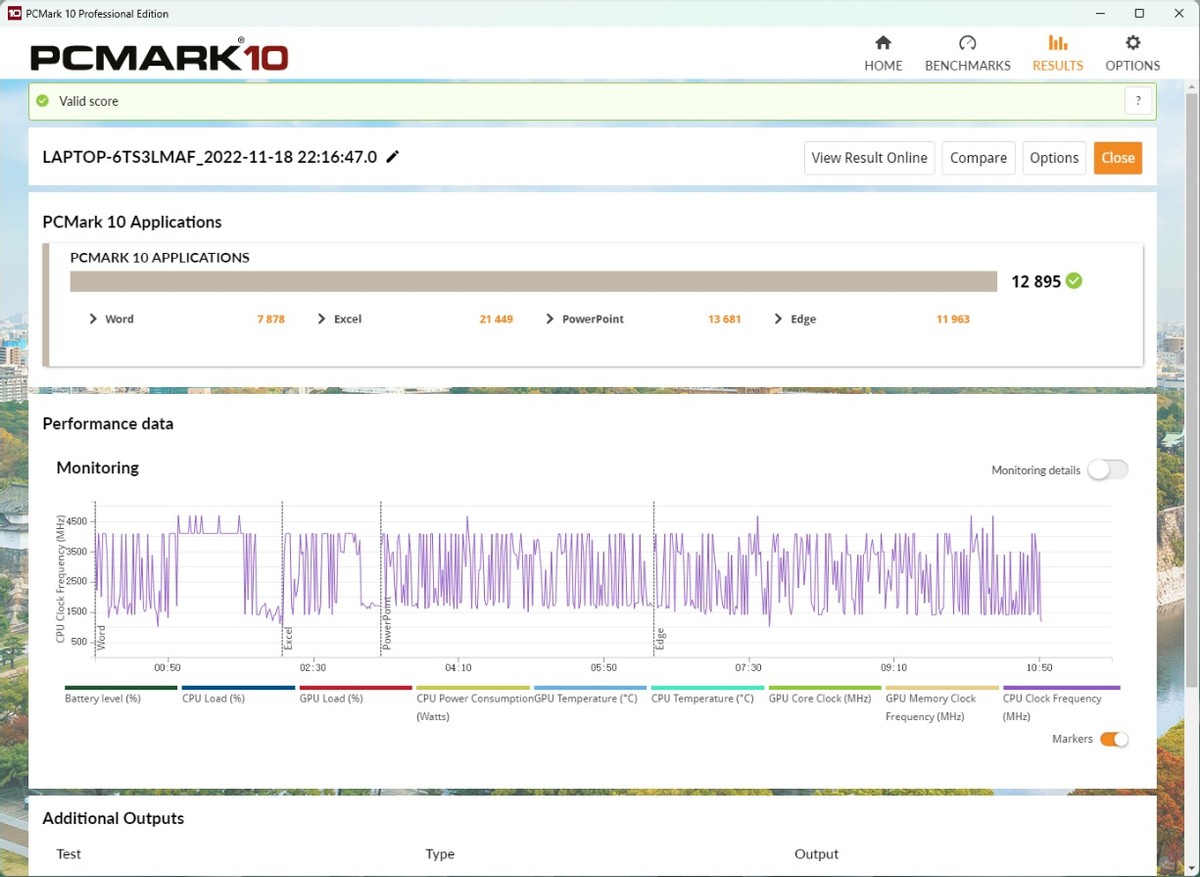Click the CPU Clock Frequency legend swatch
1200x877 pixels.
tap(1061, 688)
